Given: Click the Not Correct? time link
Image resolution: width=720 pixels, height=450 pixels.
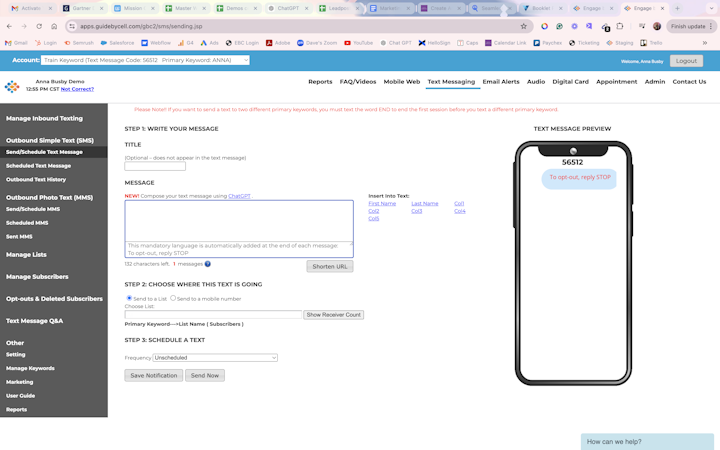Looking at the screenshot, I should (77, 89).
